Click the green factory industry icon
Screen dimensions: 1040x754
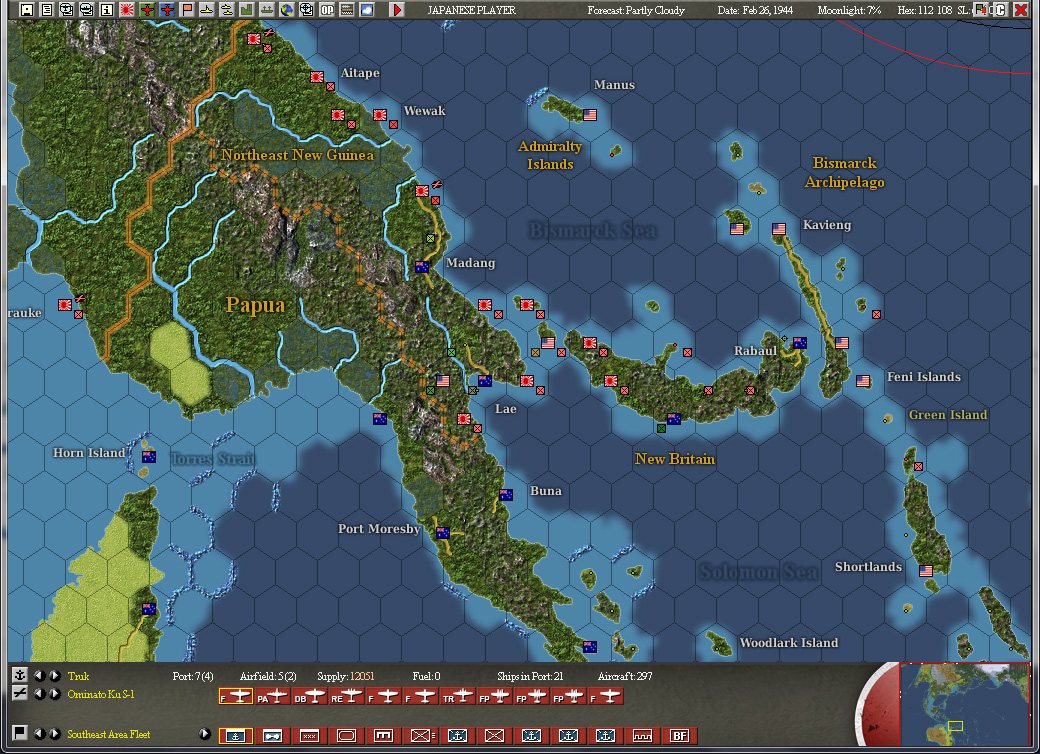247,10
